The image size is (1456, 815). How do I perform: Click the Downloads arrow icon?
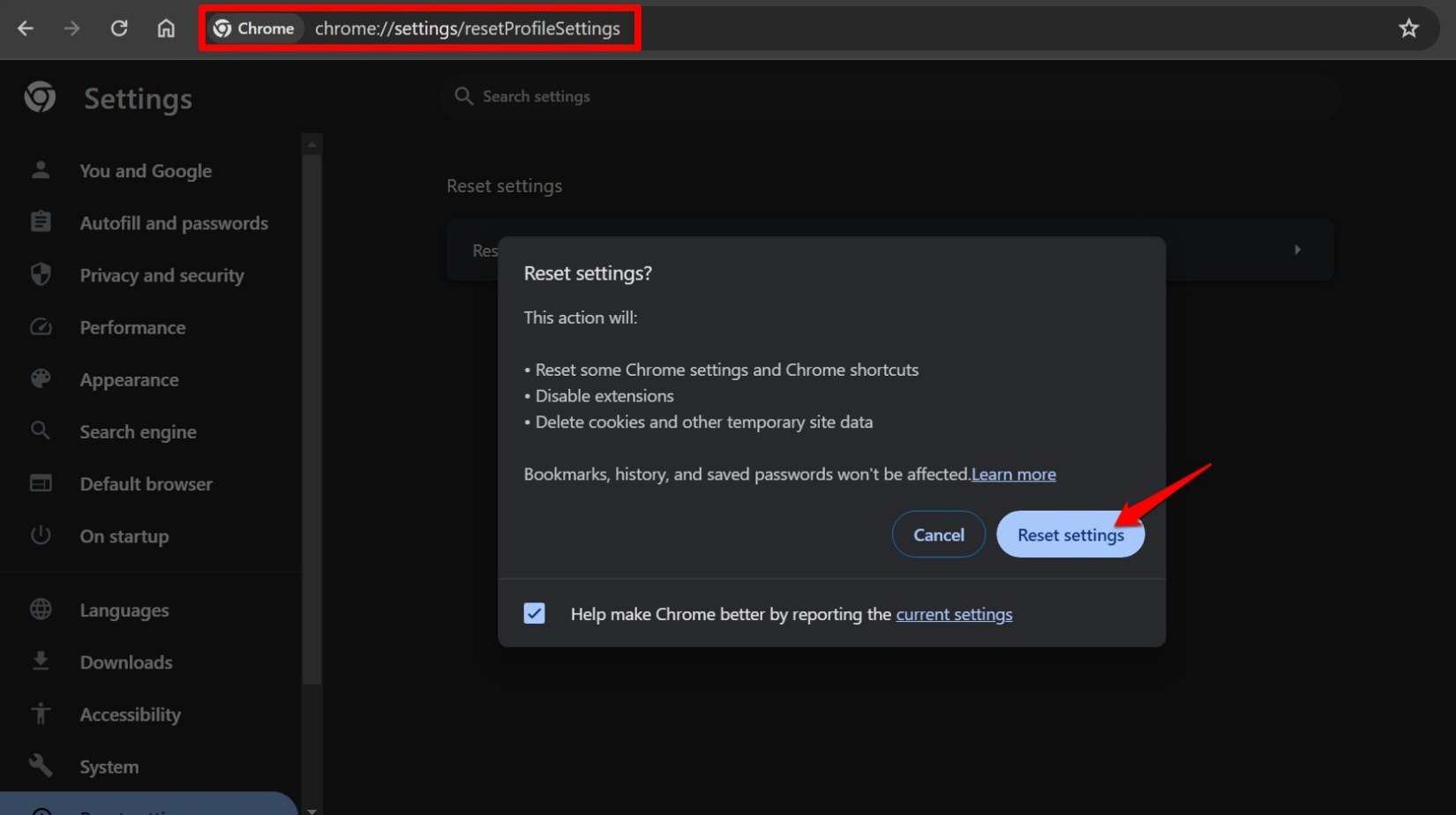(x=41, y=661)
